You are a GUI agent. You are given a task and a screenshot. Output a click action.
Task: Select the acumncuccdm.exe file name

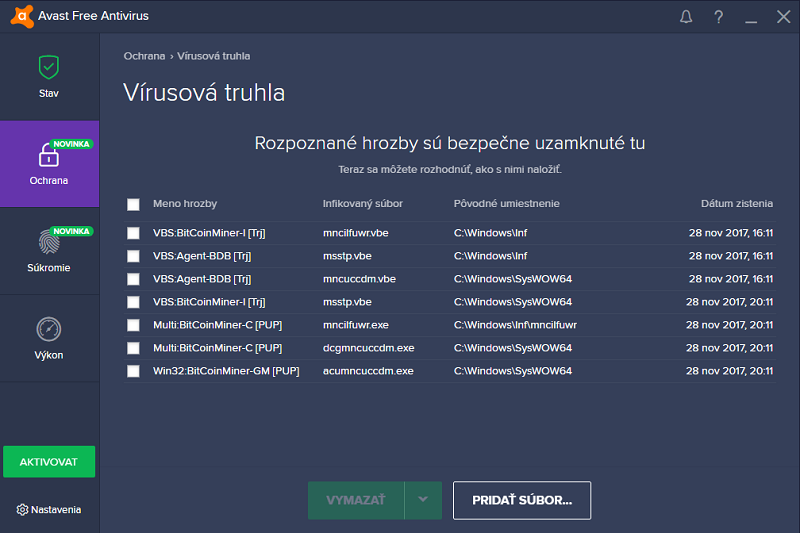point(368,371)
